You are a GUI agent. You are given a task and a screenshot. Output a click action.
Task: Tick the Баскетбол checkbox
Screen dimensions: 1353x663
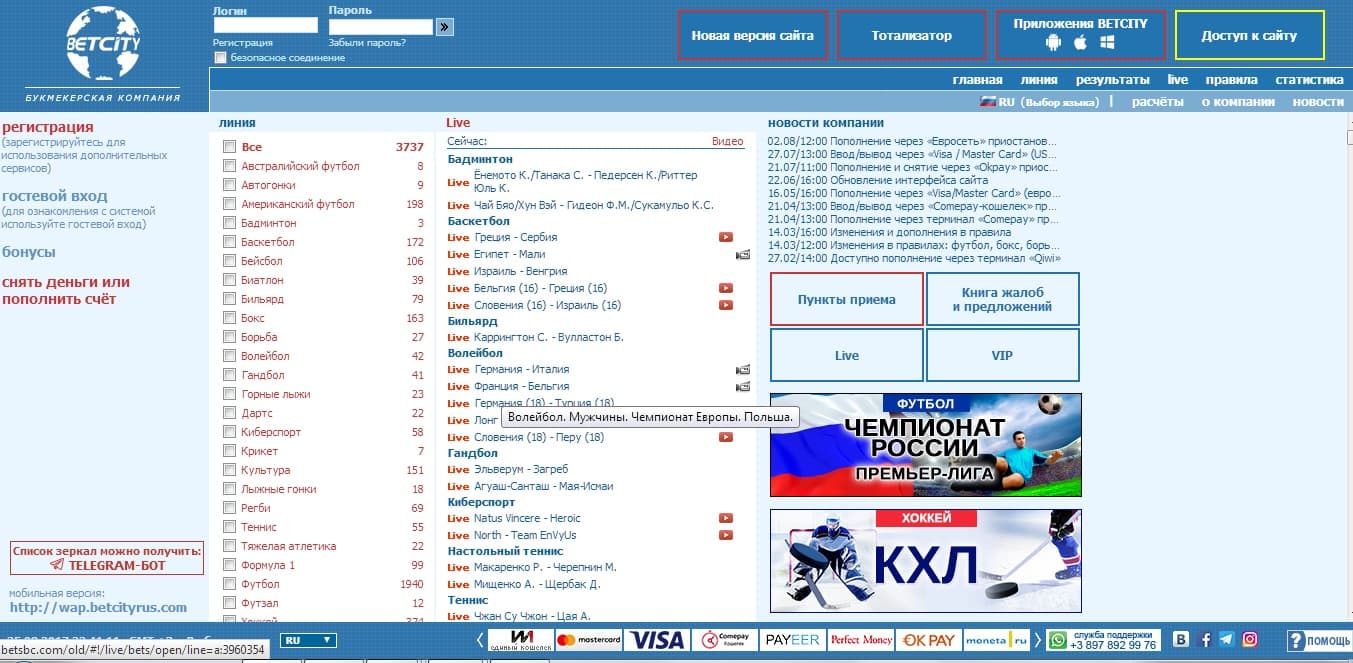point(230,242)
